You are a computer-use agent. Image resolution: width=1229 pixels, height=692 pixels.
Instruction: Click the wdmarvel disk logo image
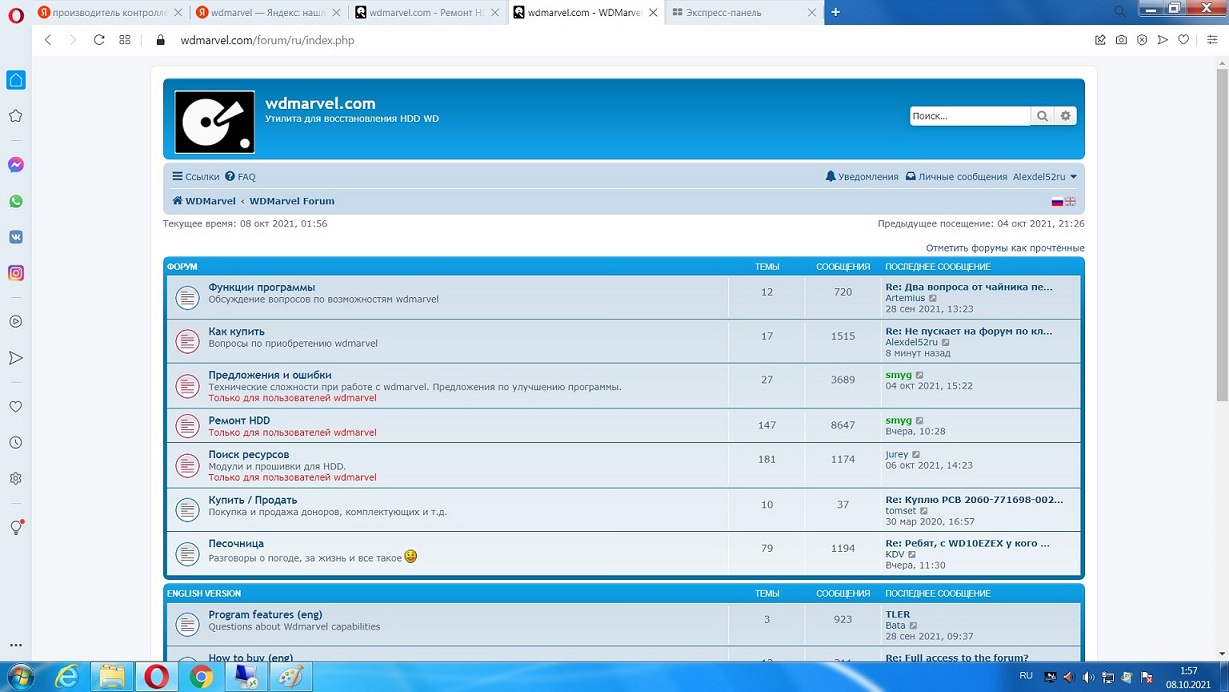click(215, 122)
